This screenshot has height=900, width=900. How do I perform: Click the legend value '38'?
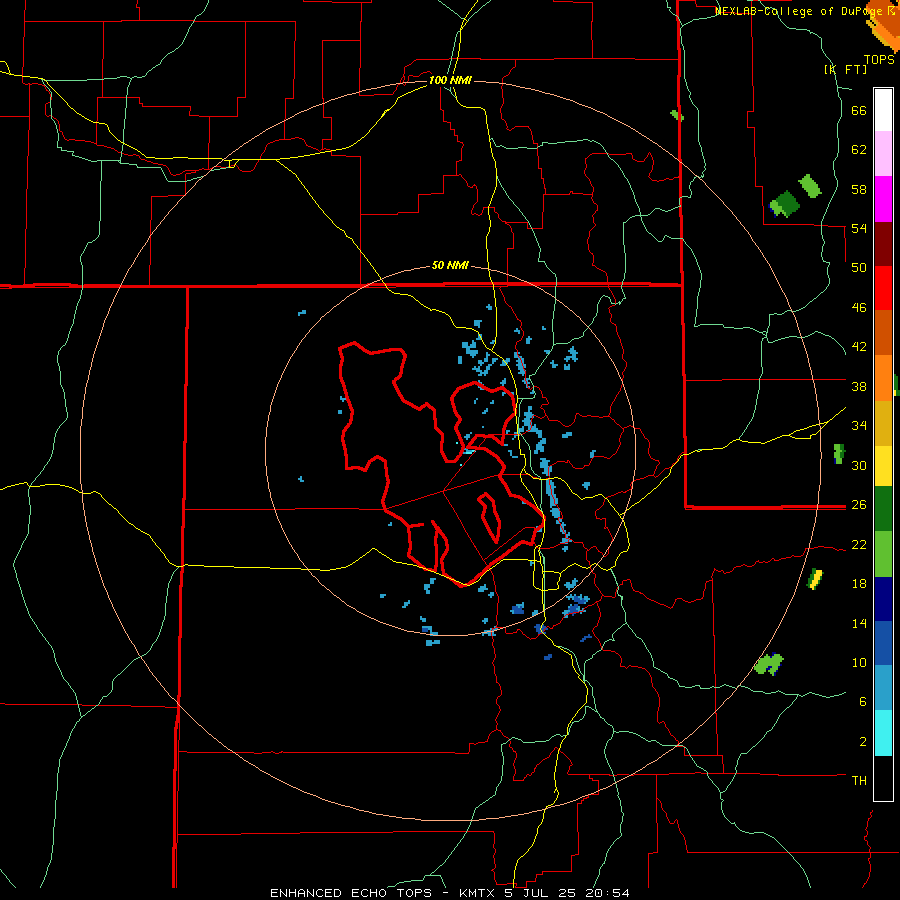[859, 386]
